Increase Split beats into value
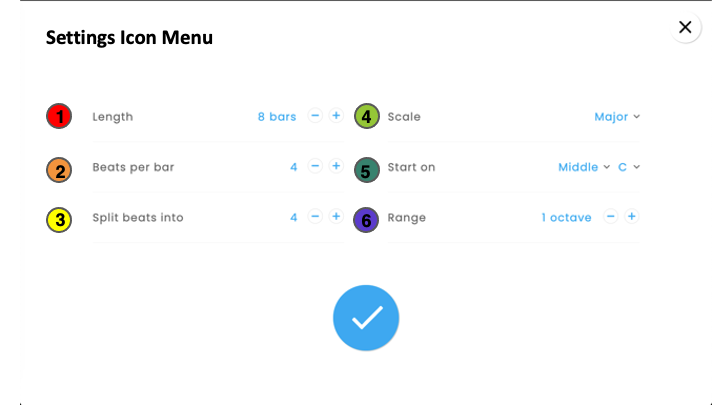 pyautogui.click(x=336, y=216)
